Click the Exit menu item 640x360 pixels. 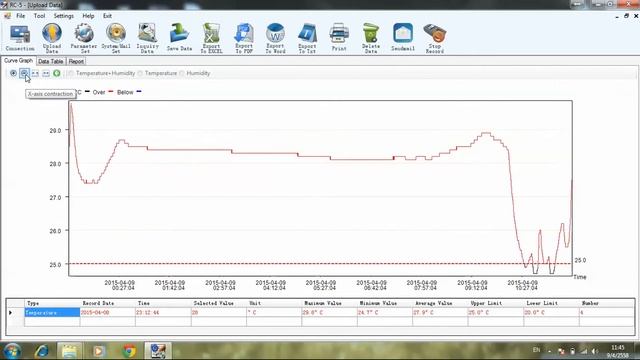[x=107, y=16]
